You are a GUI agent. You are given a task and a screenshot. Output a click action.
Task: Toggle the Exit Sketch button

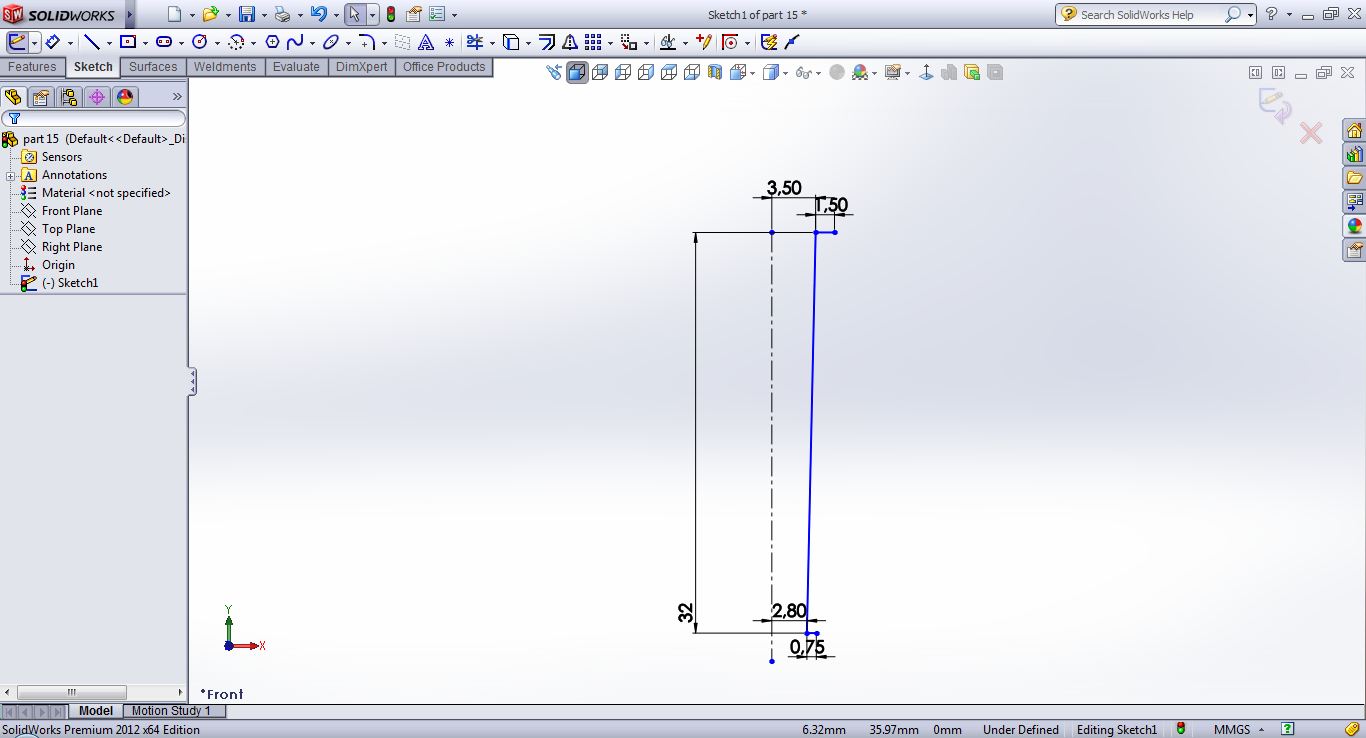[x=17, y=42]
